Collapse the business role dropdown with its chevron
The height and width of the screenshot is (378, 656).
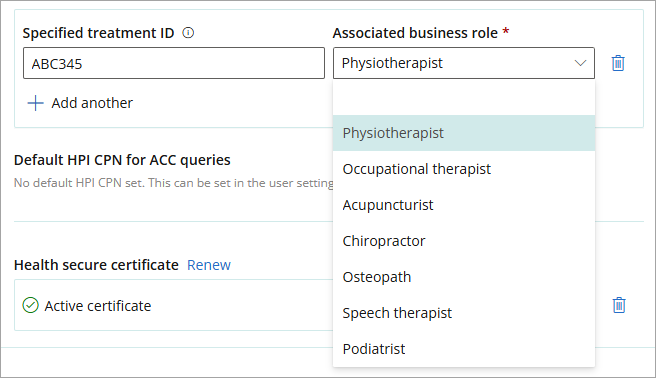tap(580, 63)
